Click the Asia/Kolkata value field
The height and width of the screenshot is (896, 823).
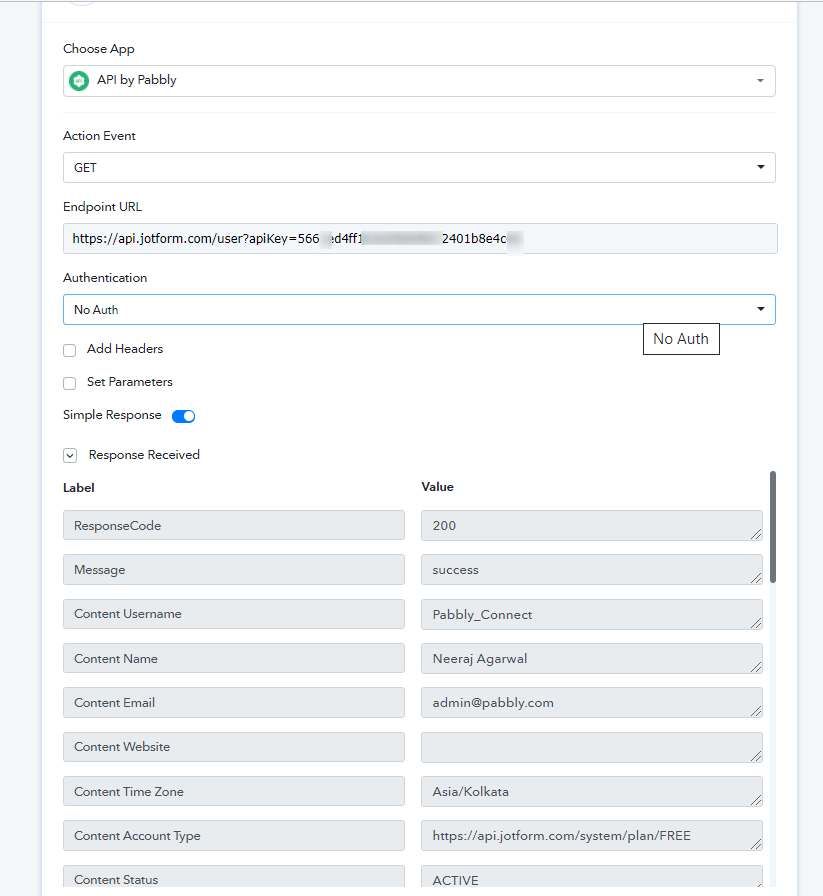tap(592, 791)
